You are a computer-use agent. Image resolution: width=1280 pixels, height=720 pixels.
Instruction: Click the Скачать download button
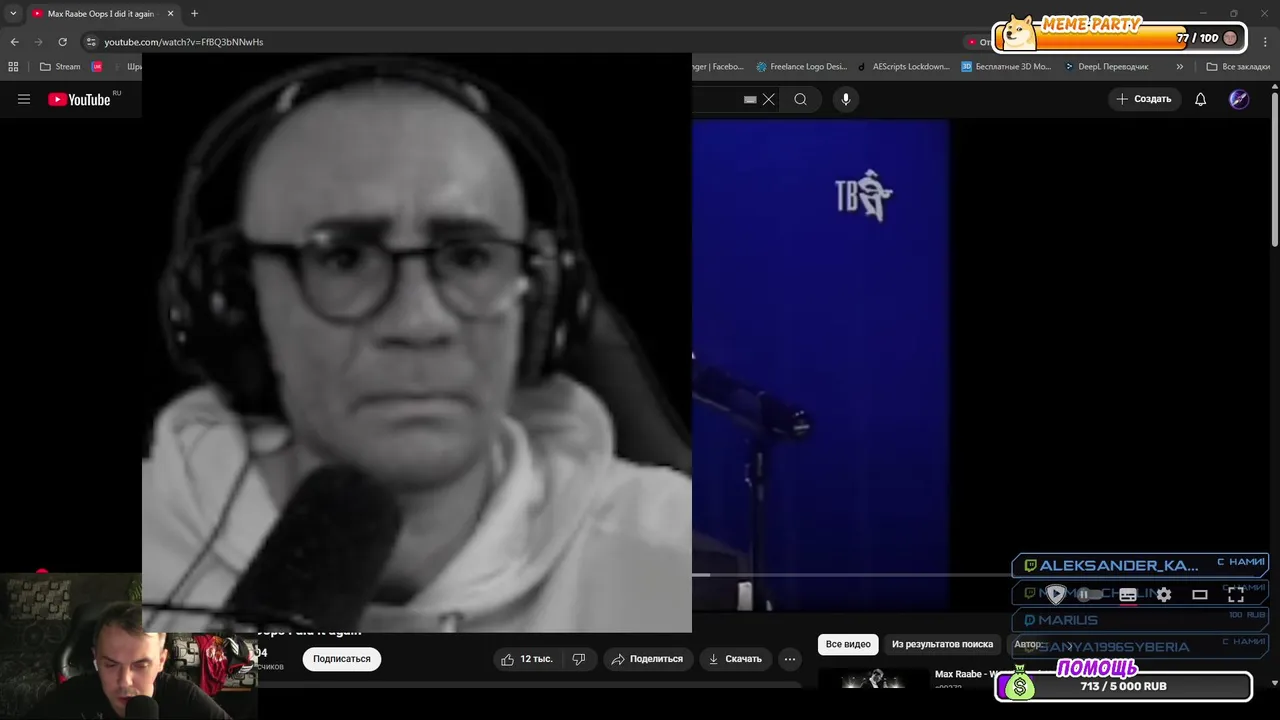[x=735, y=659]
